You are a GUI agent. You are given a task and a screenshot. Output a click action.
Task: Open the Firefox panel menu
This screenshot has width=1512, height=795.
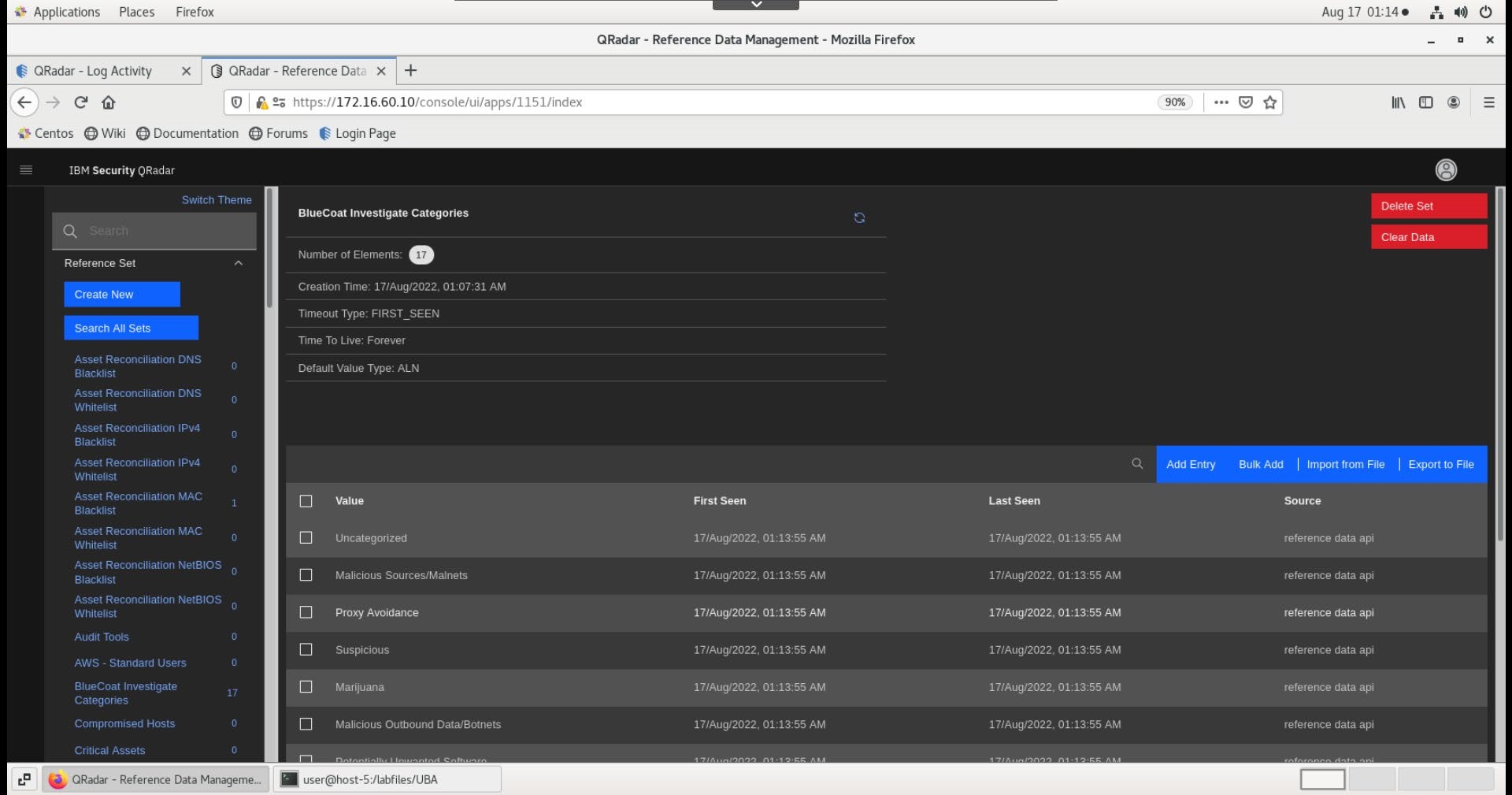(195, 12)
